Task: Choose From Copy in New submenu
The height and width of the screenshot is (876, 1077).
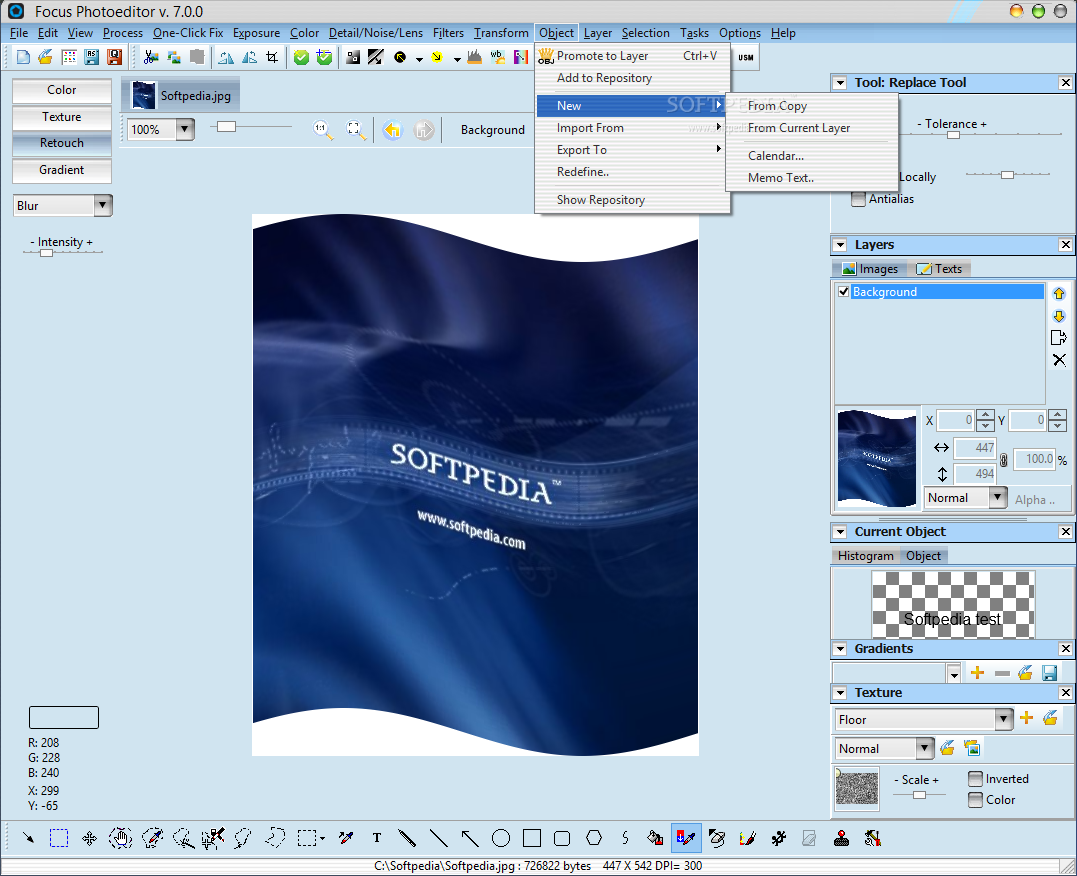Action: click(812, 106)
